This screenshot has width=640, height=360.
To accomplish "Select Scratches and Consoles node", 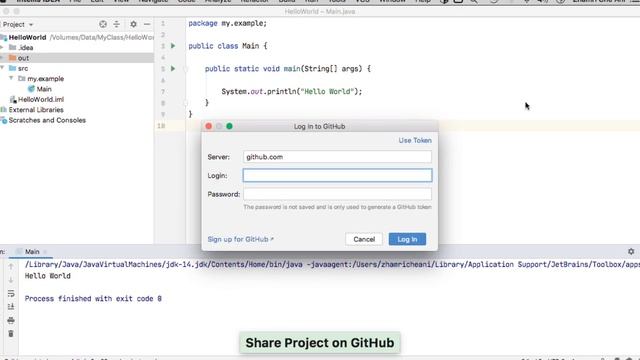I will point(47,120).
